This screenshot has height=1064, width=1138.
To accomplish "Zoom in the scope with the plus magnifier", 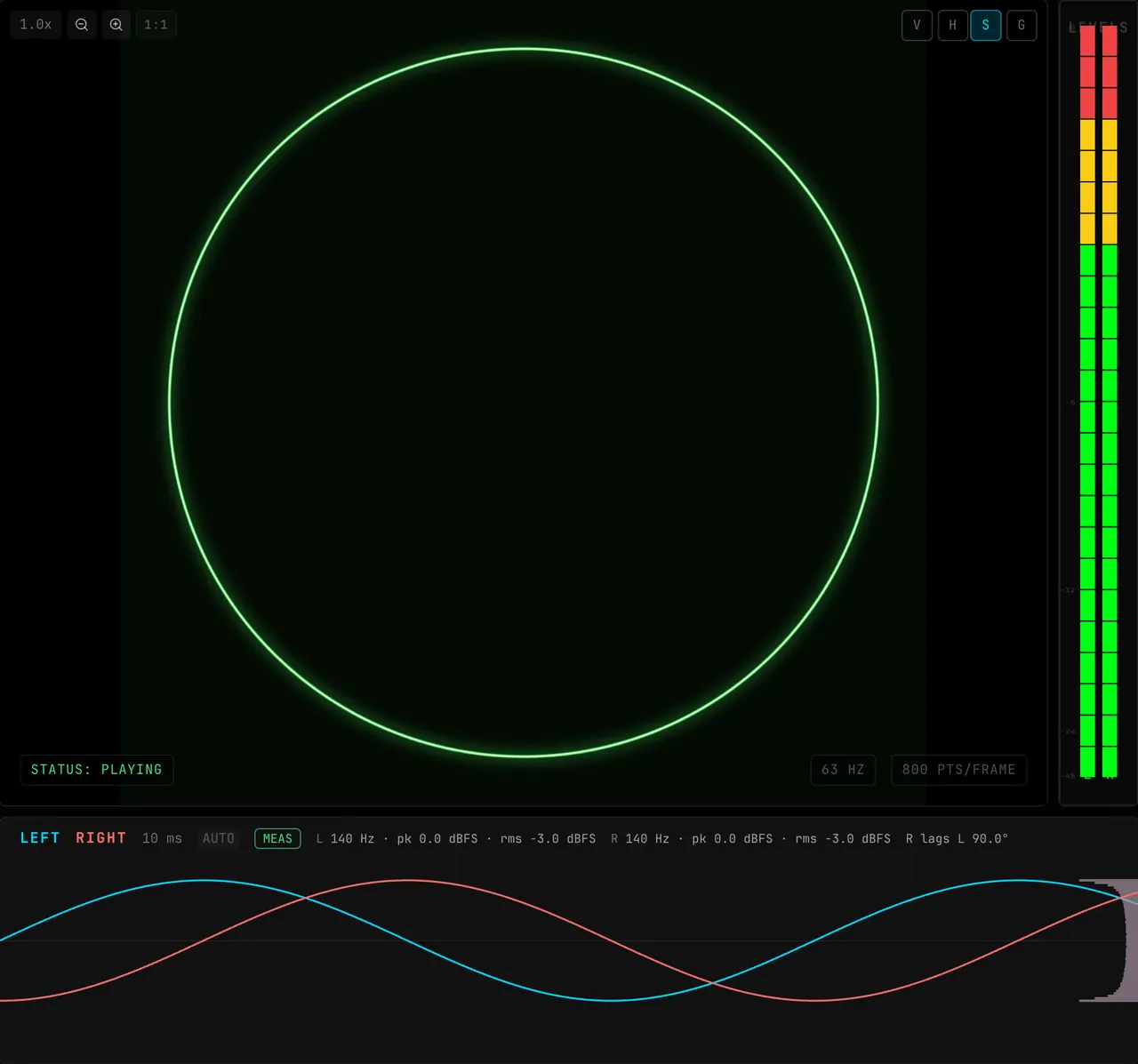I will tap(116, 25).
